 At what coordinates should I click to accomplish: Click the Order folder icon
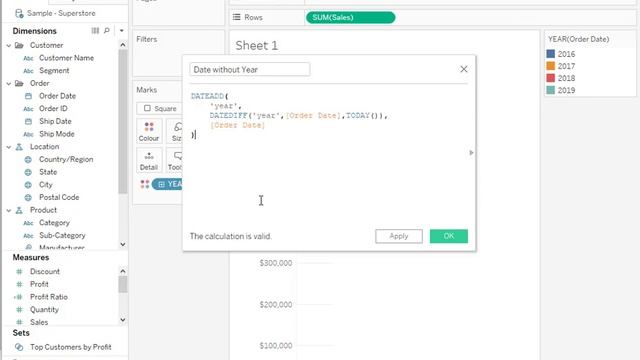(19, 83)
